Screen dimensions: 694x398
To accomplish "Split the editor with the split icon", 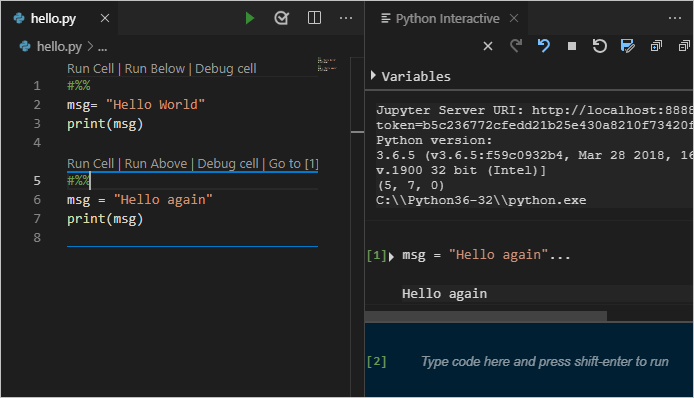I will [x=314, y=18].
